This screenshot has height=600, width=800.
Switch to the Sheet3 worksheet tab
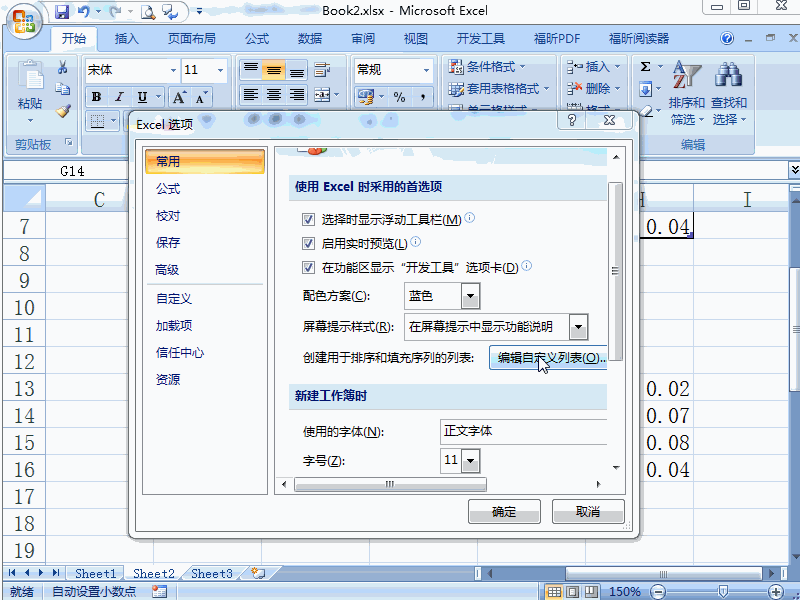point(210,573)
